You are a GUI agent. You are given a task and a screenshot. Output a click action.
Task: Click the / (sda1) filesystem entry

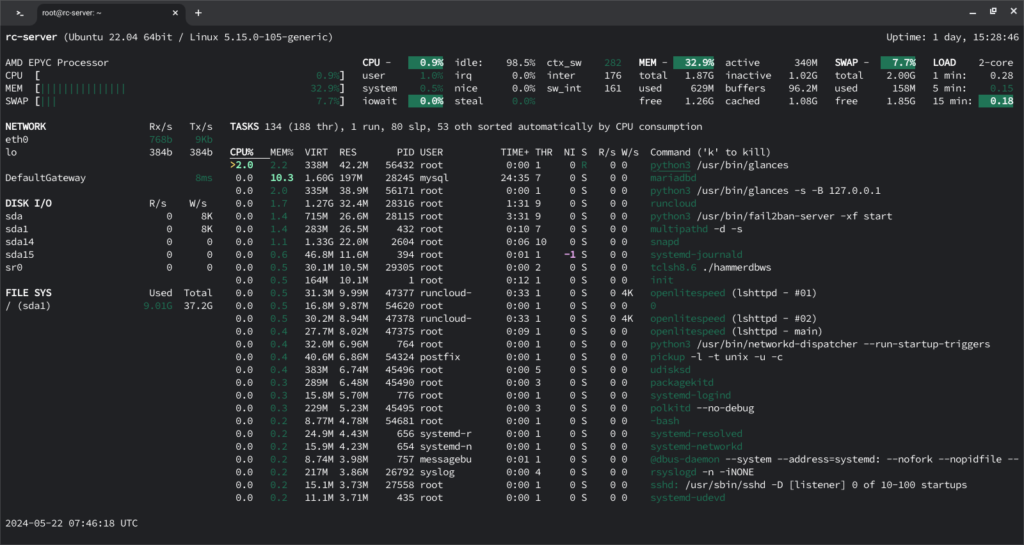[x=28, y=306]
